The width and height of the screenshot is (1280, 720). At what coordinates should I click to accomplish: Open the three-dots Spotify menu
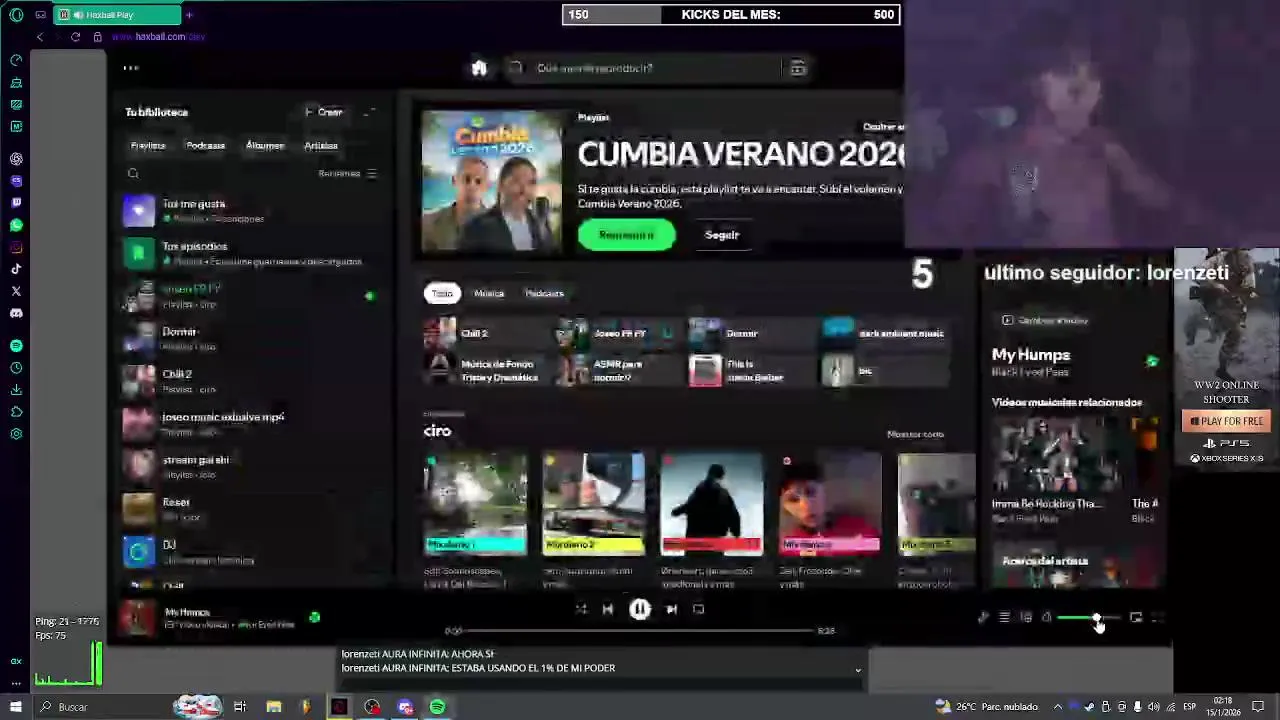pos(131,68)
